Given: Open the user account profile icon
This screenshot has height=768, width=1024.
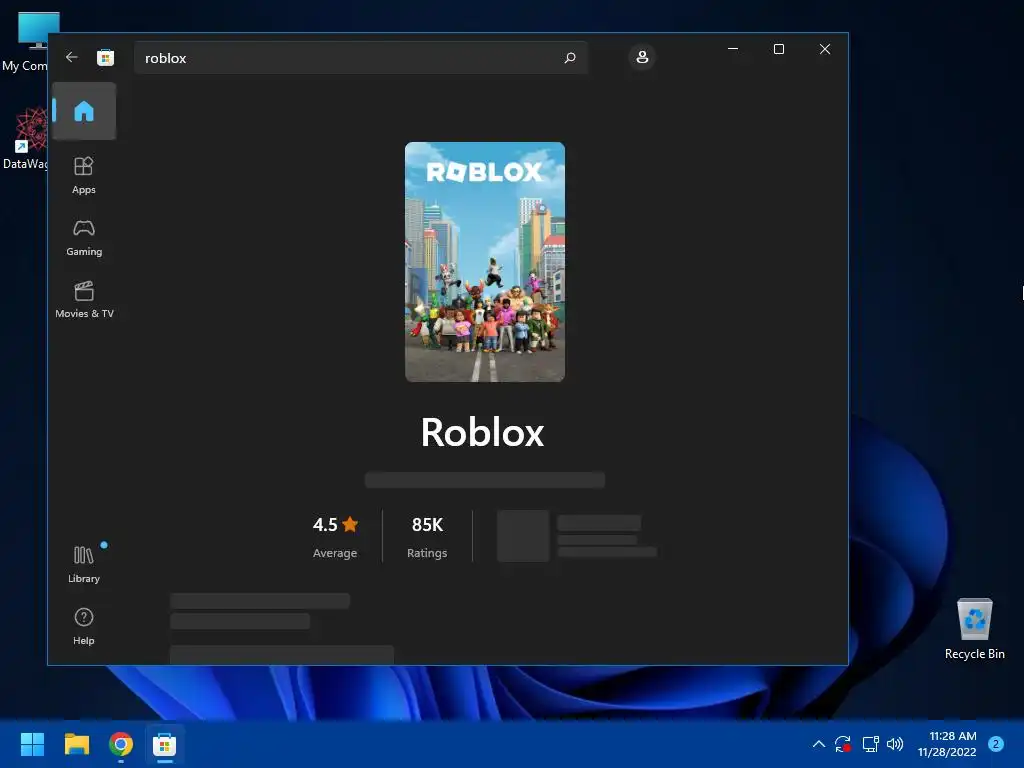Looking at the screenshot, I should click(x=642, y=57).
